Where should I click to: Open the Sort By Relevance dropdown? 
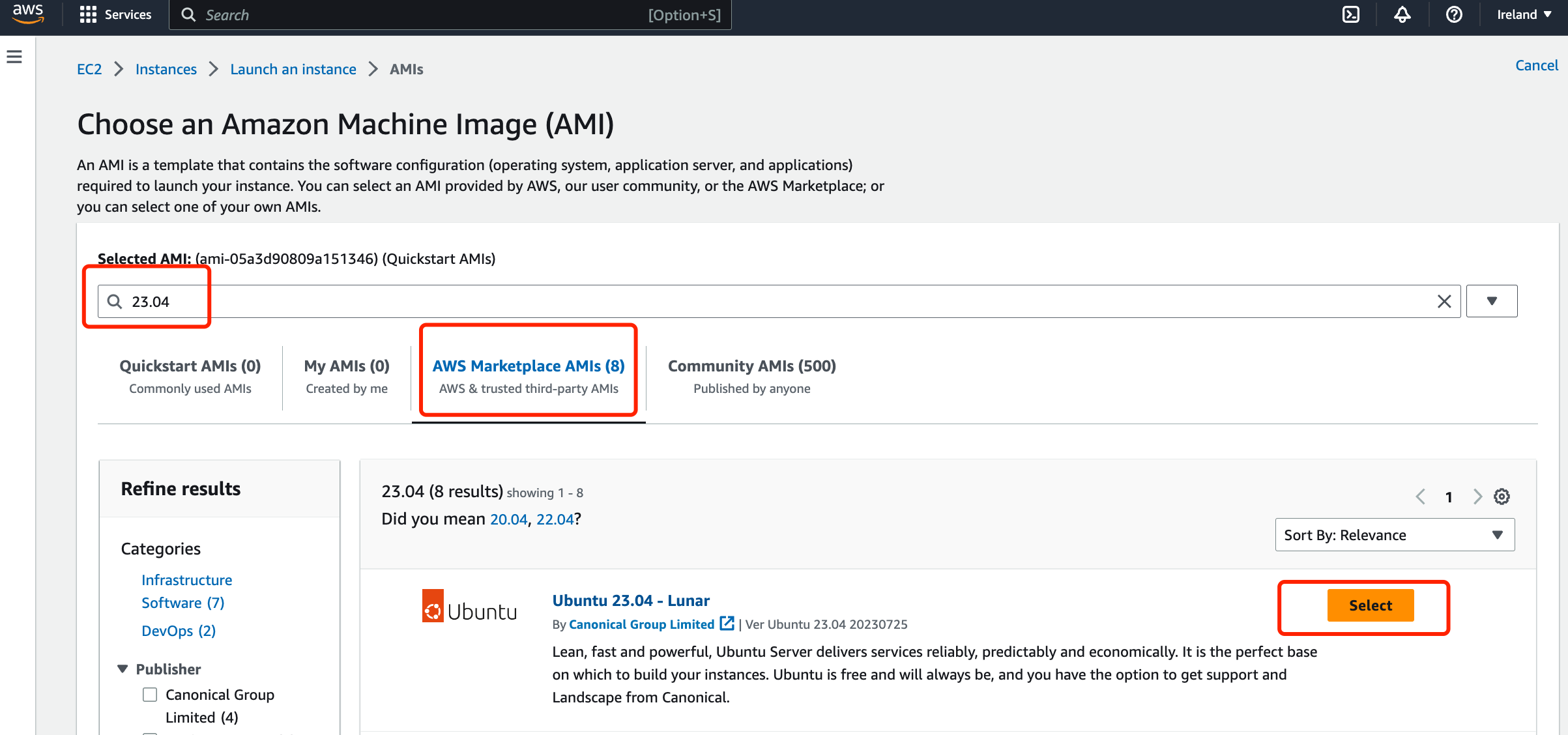[x=1395, y=535]
